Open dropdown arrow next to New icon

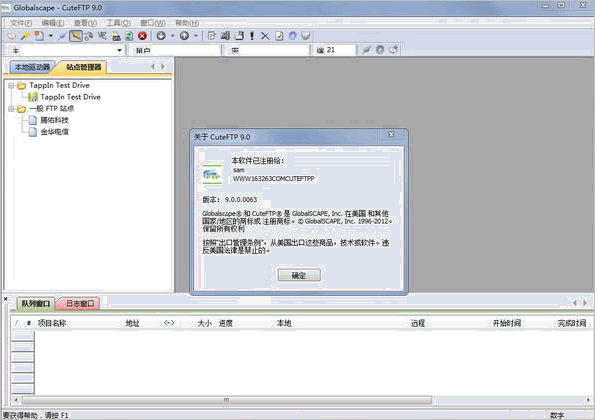pos(51,36)
